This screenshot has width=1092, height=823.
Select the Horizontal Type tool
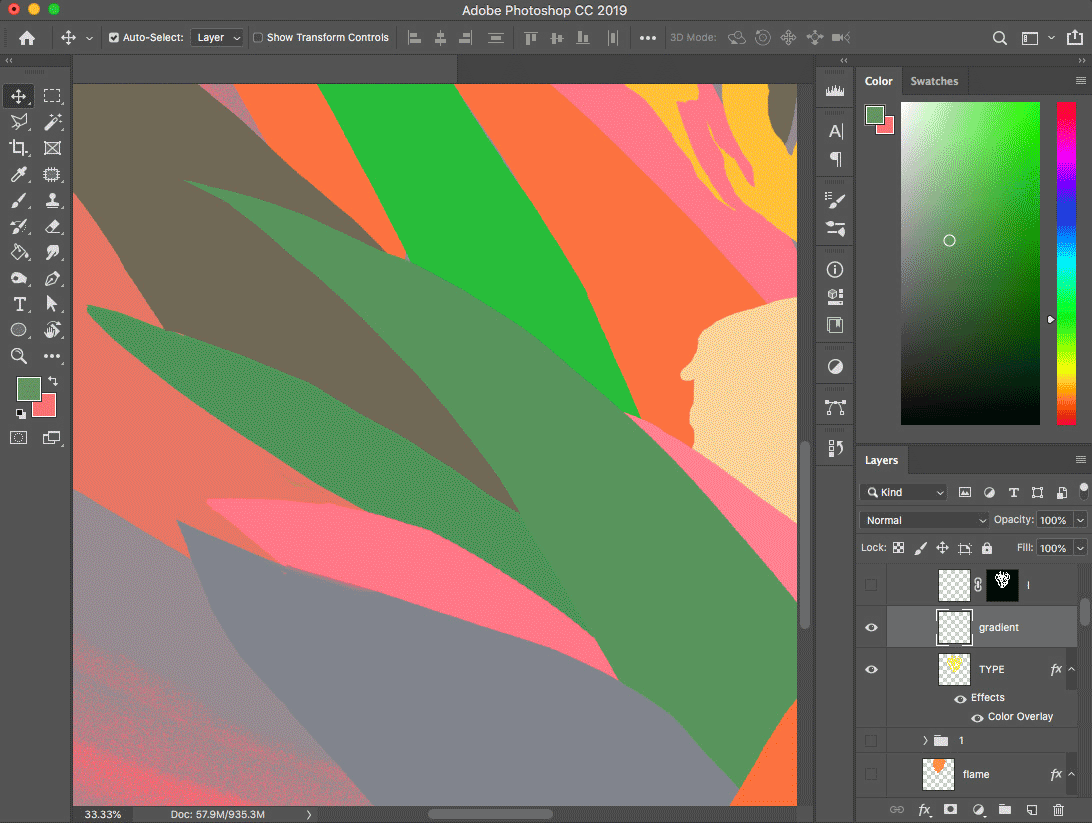pyautogui.click(x=18, y=304)
